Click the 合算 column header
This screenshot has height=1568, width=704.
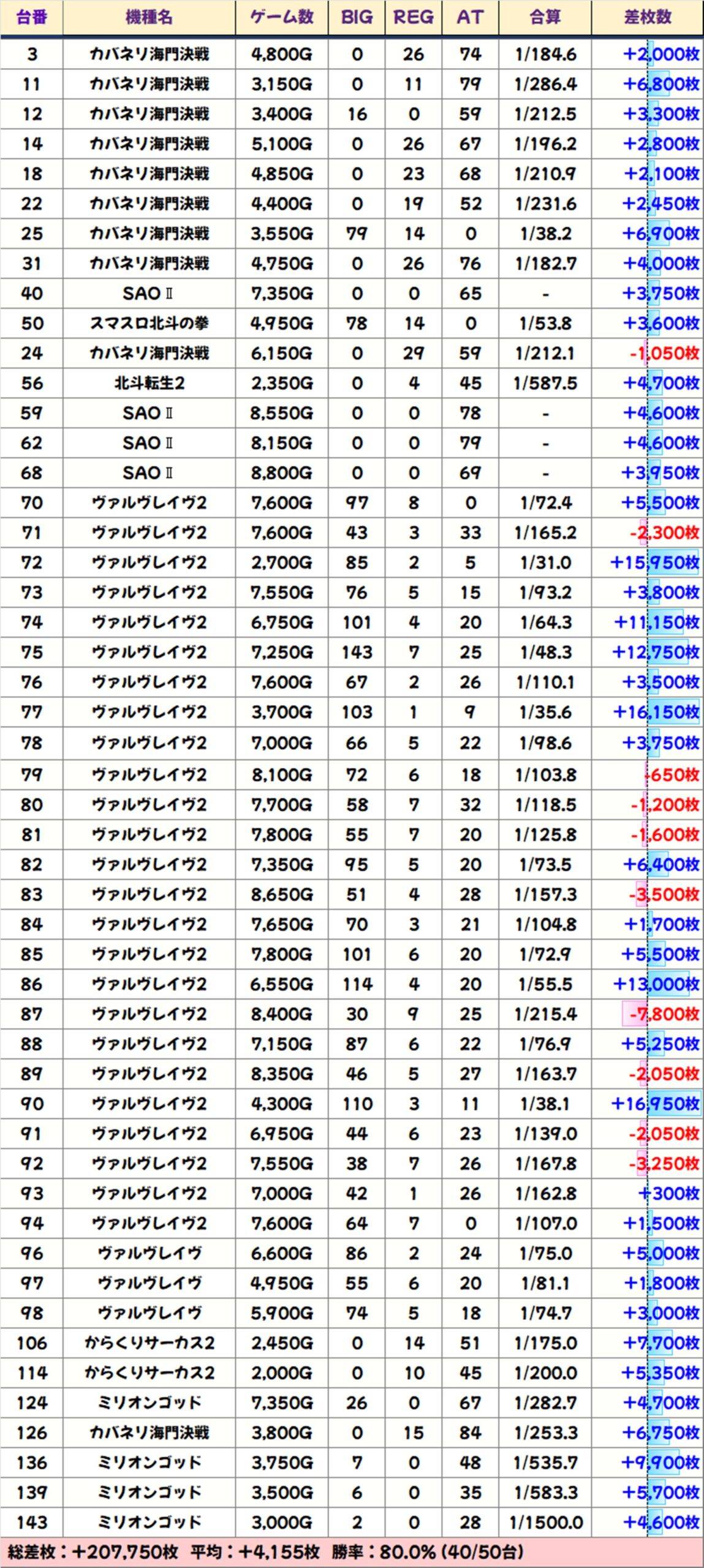[545, 17]
